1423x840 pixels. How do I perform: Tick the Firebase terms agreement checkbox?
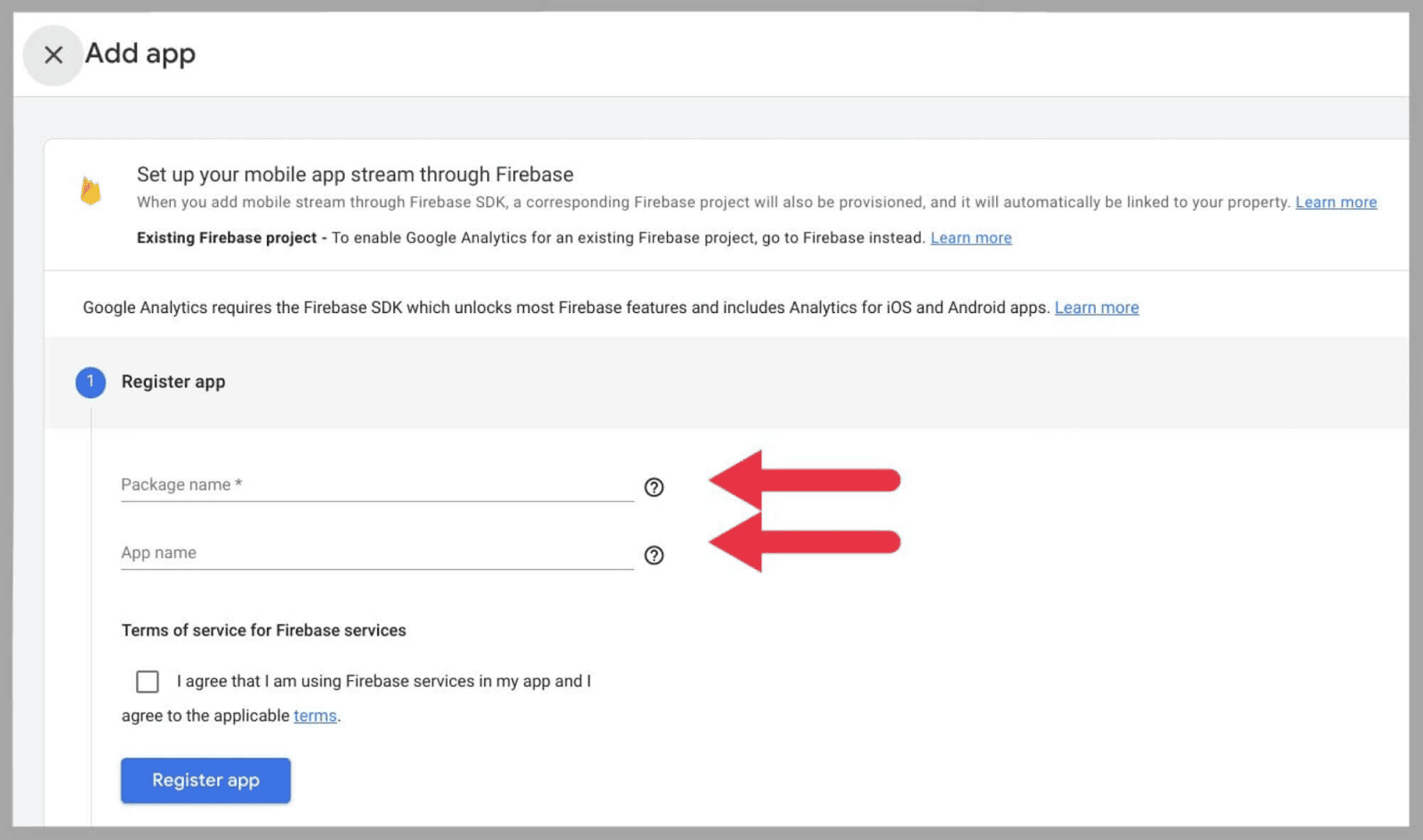coord(148,682)
